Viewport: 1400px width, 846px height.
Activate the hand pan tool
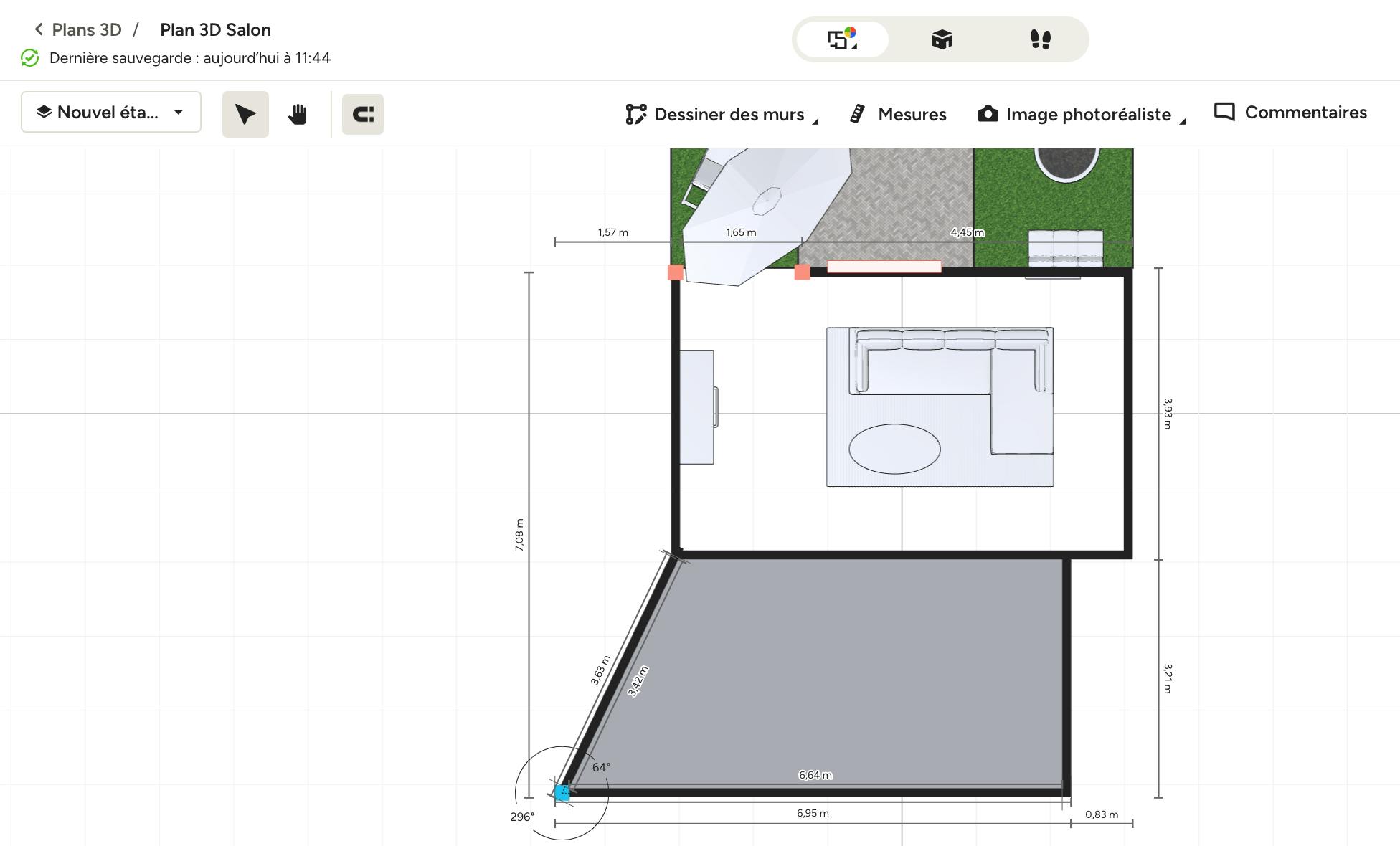298,114
